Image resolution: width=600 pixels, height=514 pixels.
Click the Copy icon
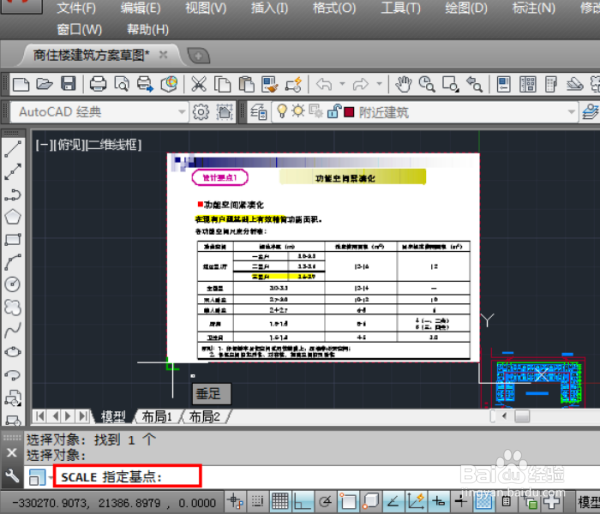222,84
